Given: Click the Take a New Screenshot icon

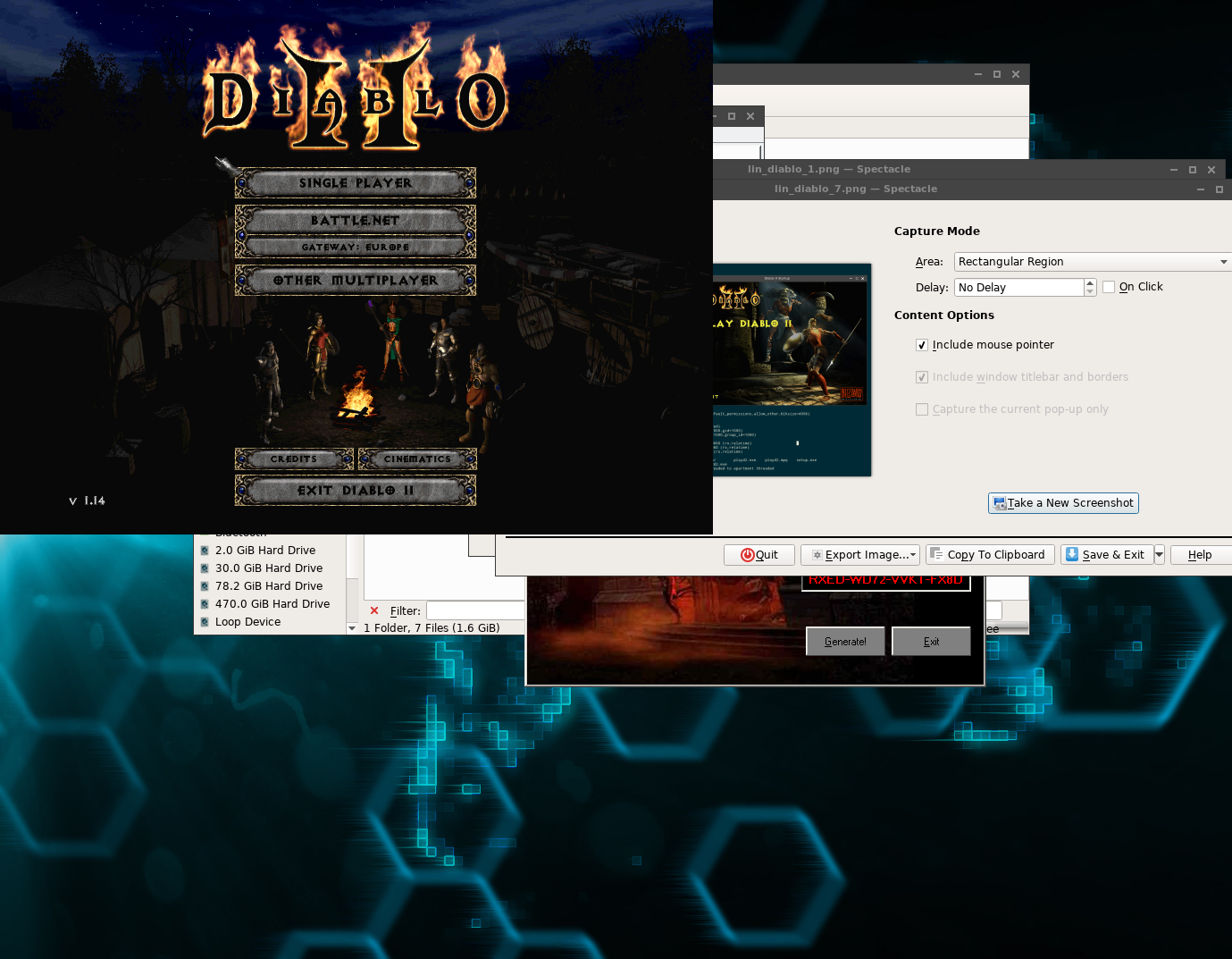Looking at the screenshot, I should pyautogui.click(x=1000, y=503).
